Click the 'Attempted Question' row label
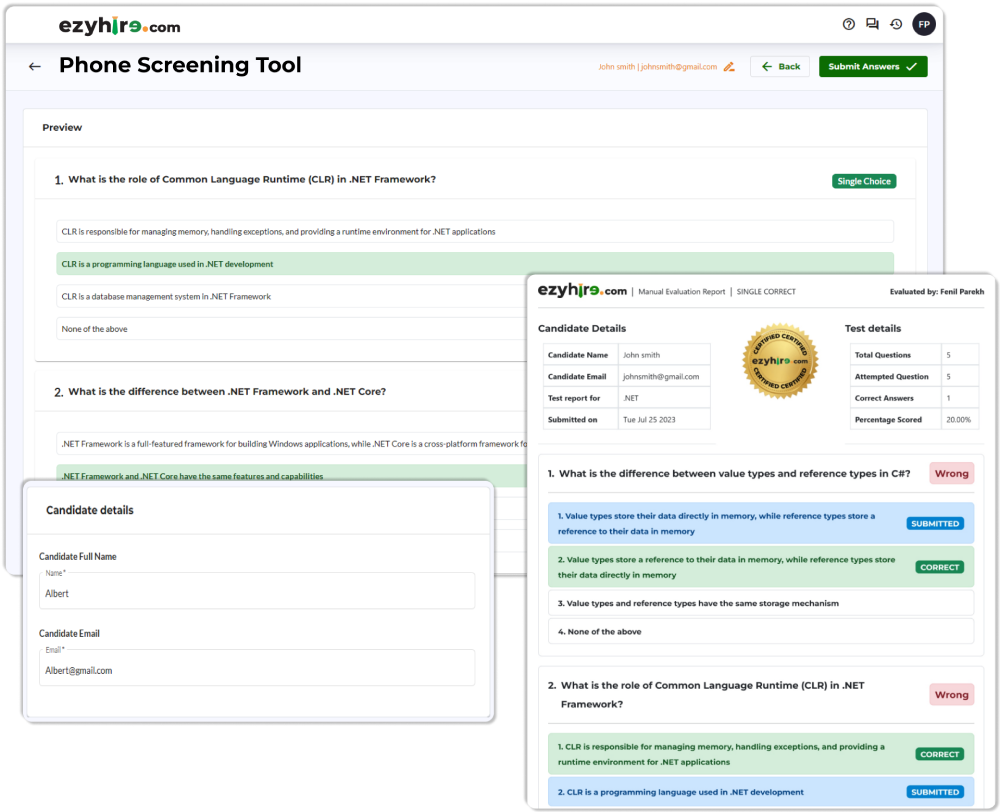 [892, 376]
